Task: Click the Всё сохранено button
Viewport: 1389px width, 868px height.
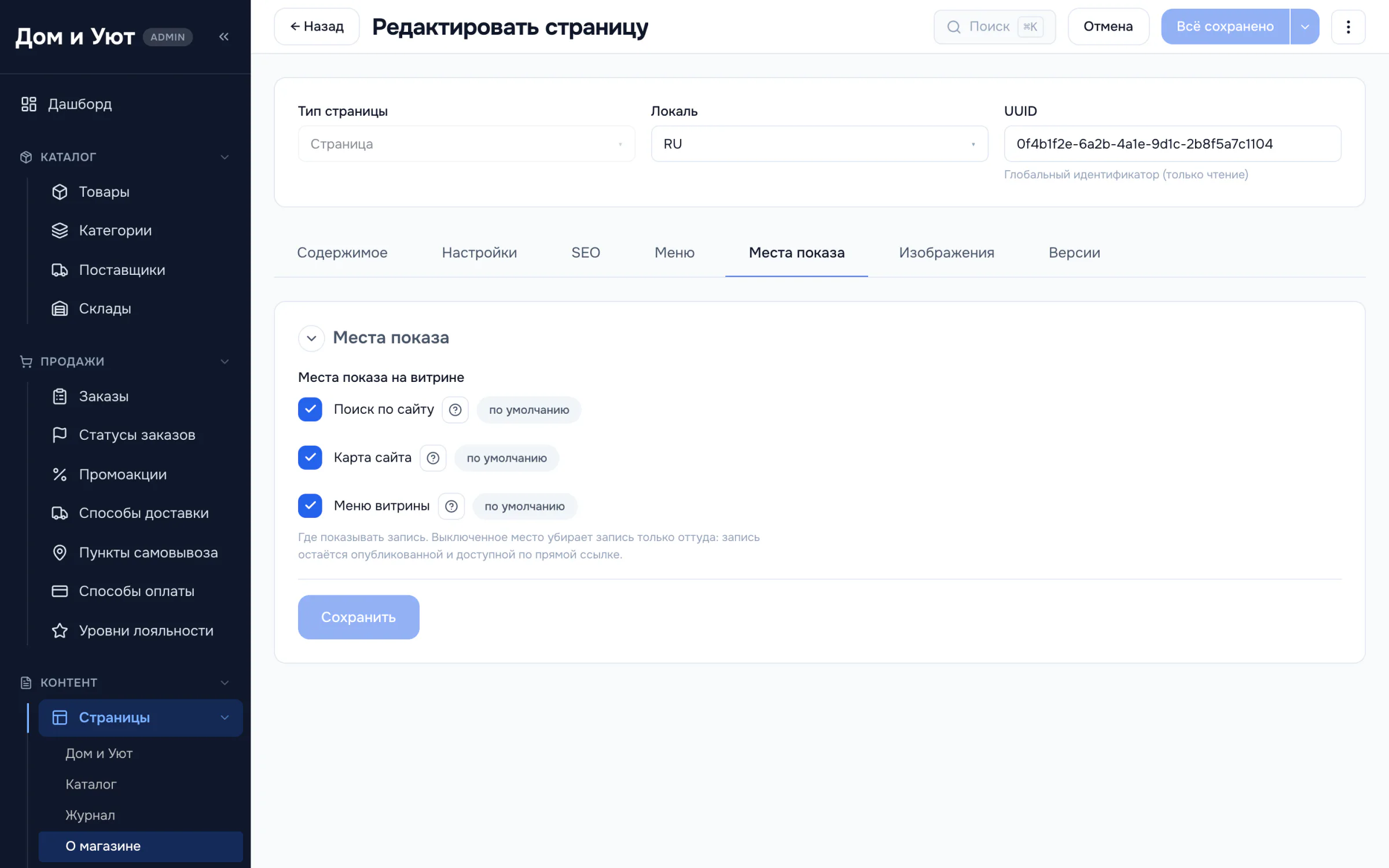Action: (x=1225, y=27)
